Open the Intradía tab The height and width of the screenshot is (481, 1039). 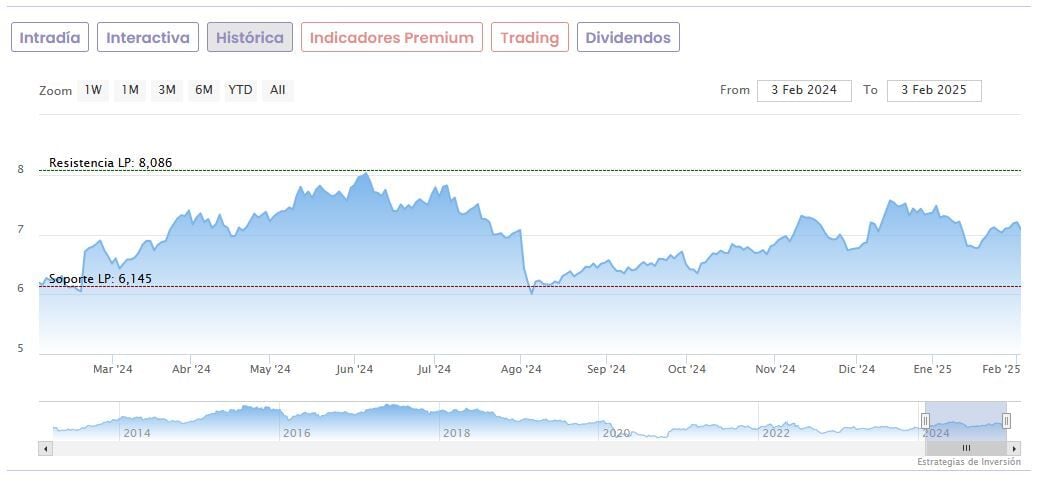tap(50, 38)
